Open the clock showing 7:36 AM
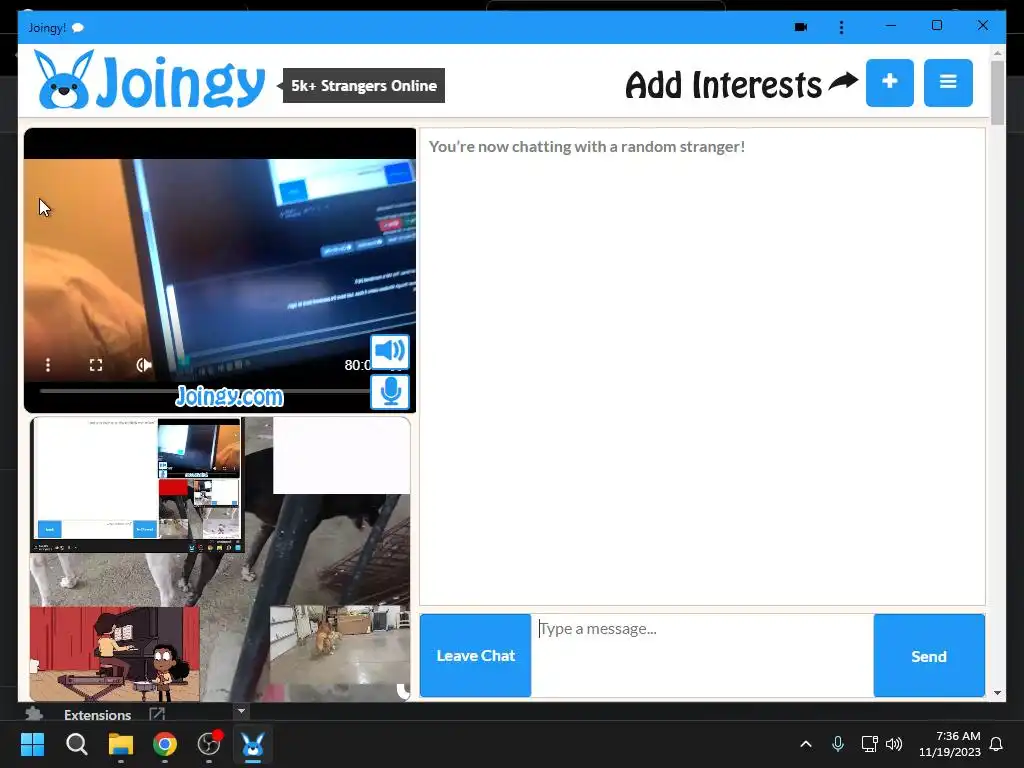The width and height of the screenshot is (1024, 768). pos(950,744)
